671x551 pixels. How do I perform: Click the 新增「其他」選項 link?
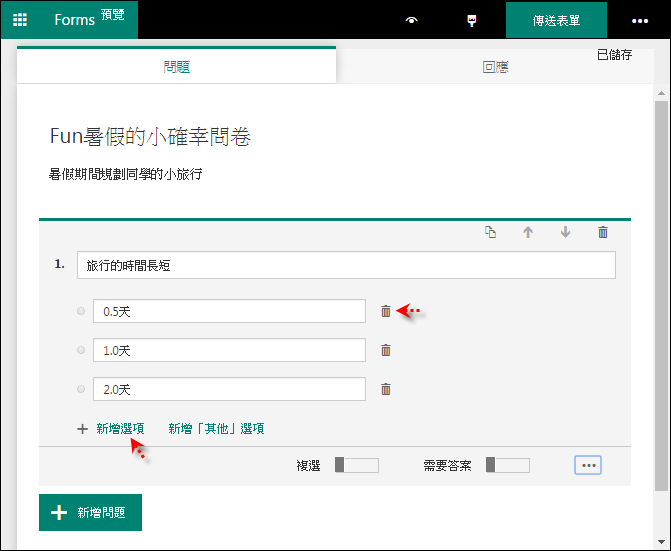(x=216, y=429)
